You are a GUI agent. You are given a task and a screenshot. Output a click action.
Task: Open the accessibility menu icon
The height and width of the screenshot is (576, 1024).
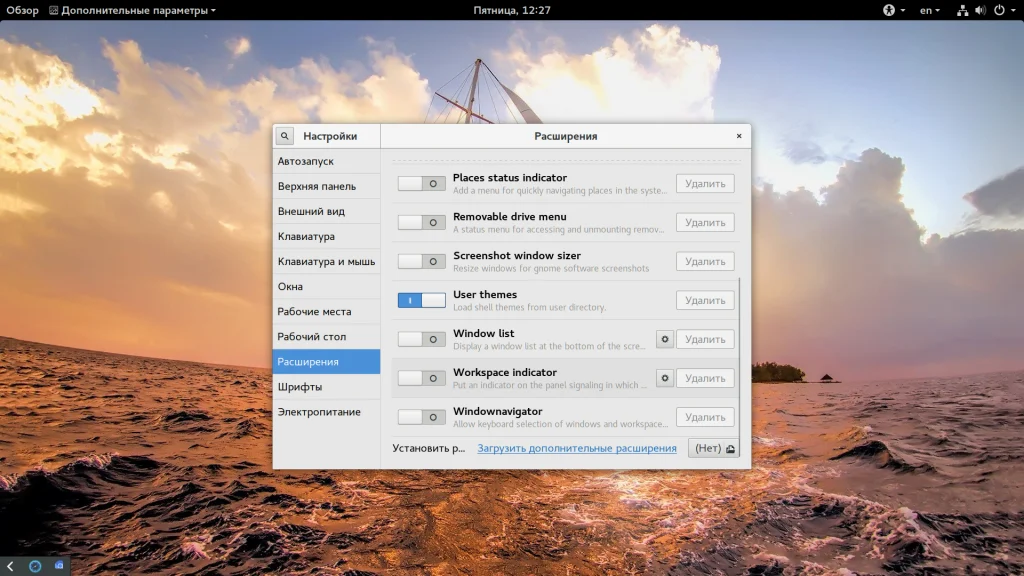[888, 10]
